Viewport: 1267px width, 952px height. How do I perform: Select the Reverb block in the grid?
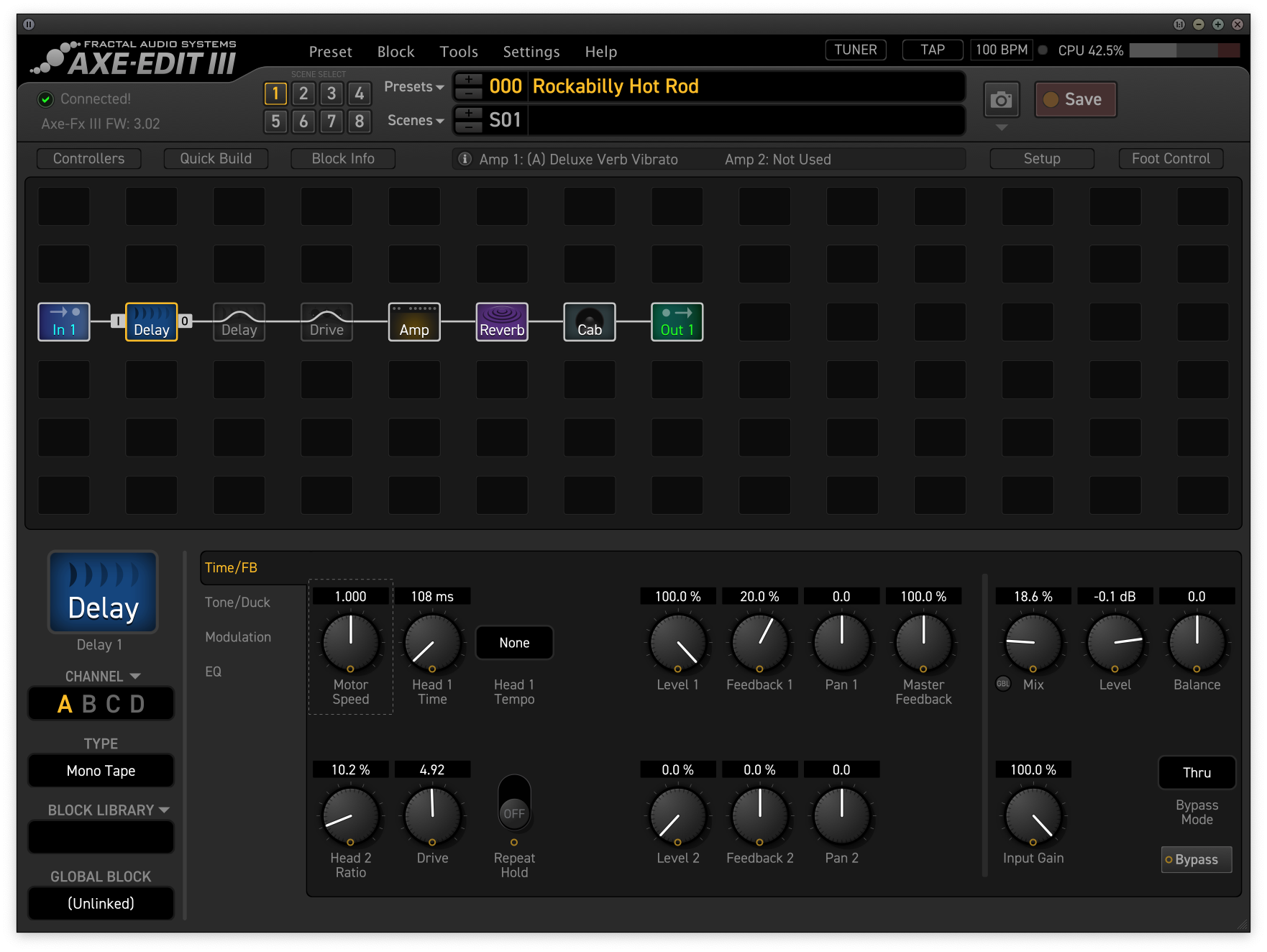point(503,321)
